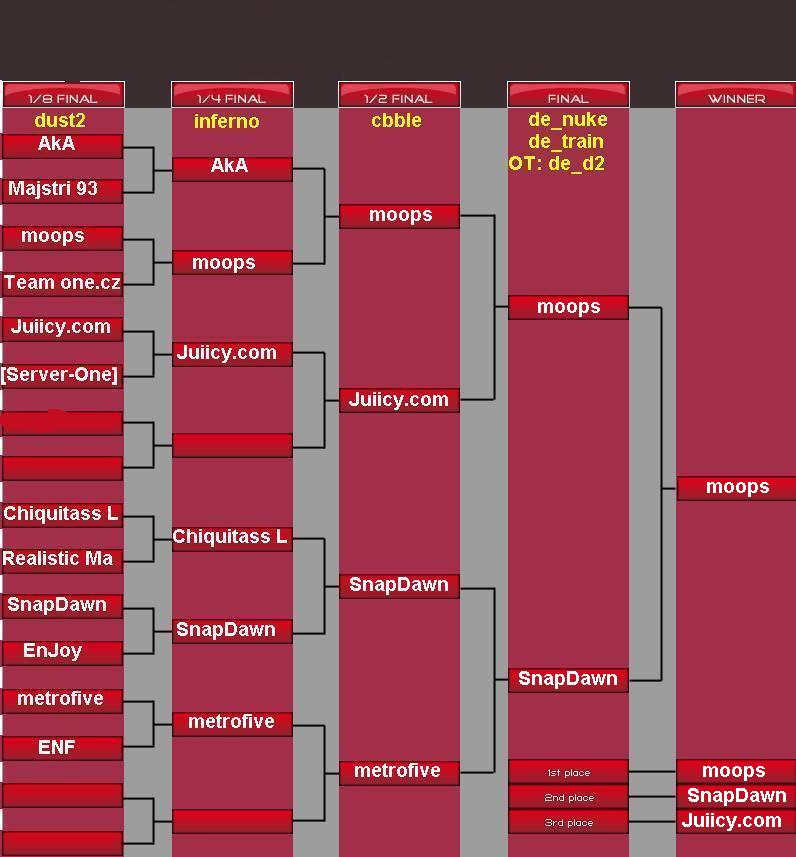
Task: Select the Majstri 93 team box
Action: 62,191
